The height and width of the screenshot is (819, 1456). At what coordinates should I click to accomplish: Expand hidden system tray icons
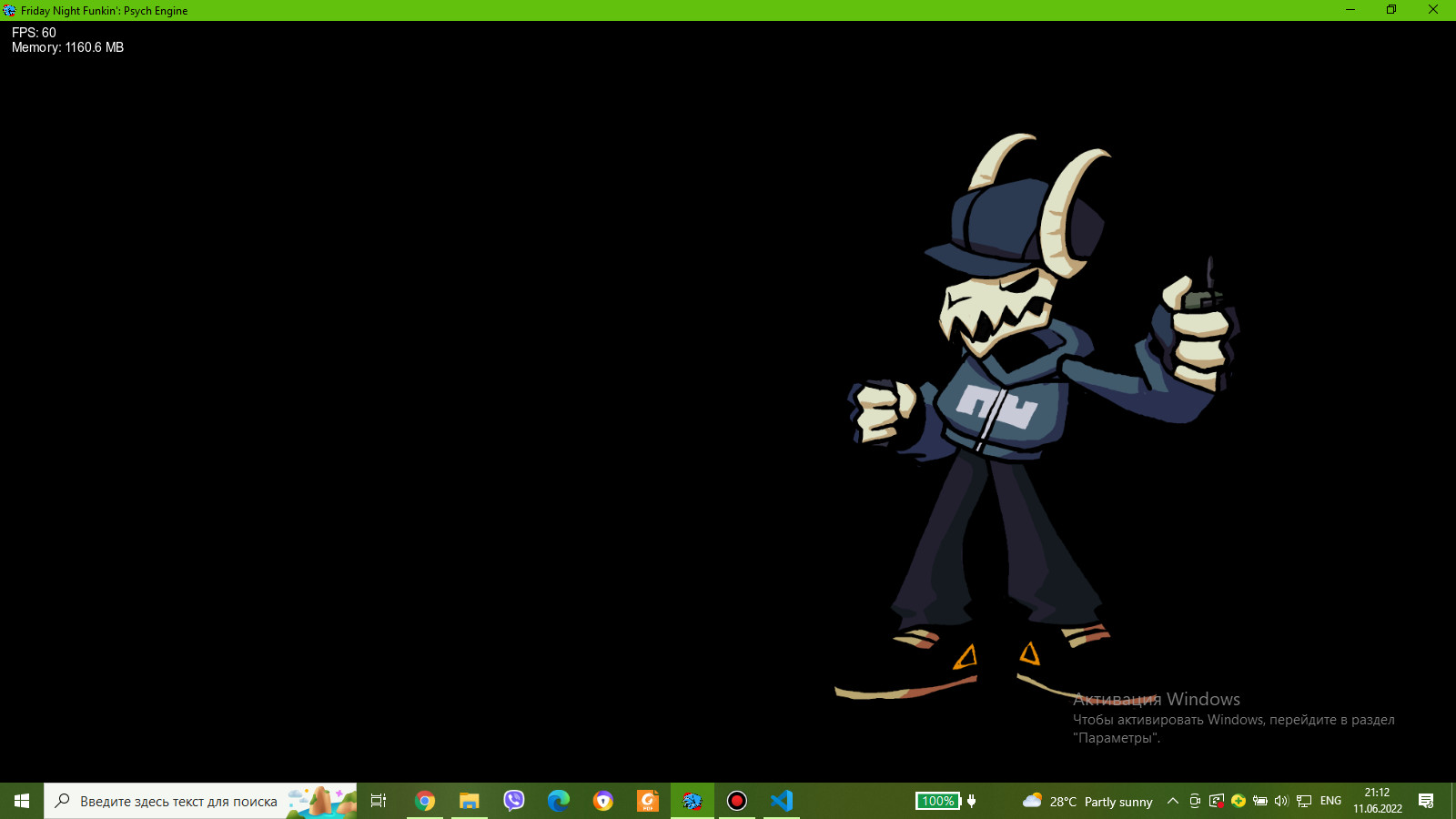1174,801
